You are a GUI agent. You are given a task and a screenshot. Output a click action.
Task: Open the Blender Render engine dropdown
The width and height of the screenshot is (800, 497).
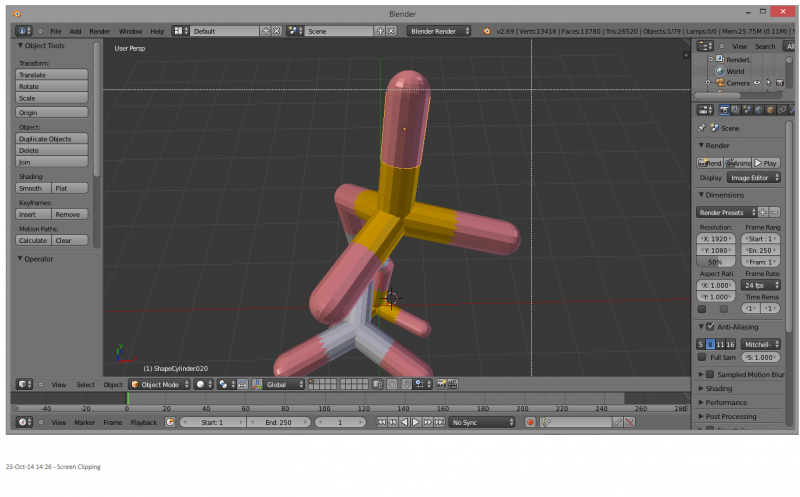pos(439,31)
